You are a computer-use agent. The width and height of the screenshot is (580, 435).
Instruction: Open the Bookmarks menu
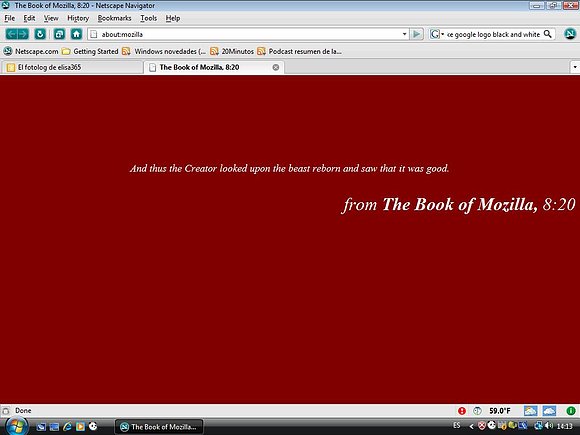pos(114,18)
